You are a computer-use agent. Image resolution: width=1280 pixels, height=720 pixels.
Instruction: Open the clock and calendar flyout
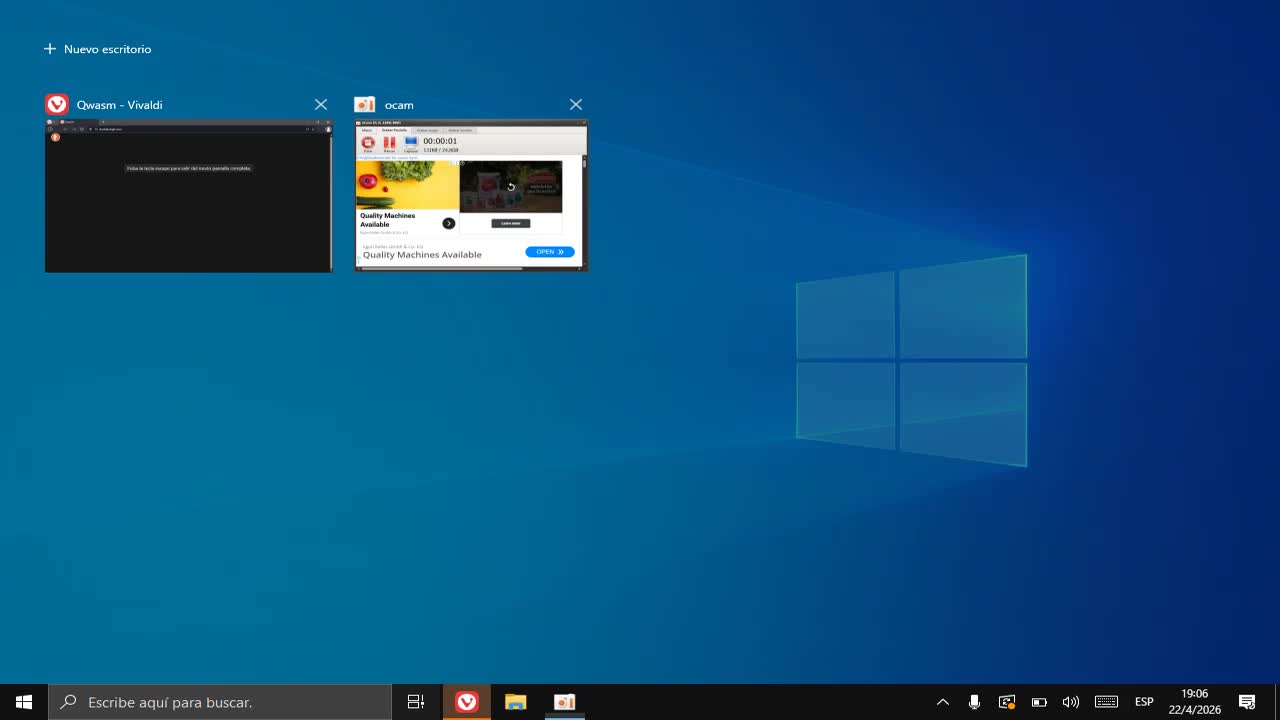tap(1195, 702)
